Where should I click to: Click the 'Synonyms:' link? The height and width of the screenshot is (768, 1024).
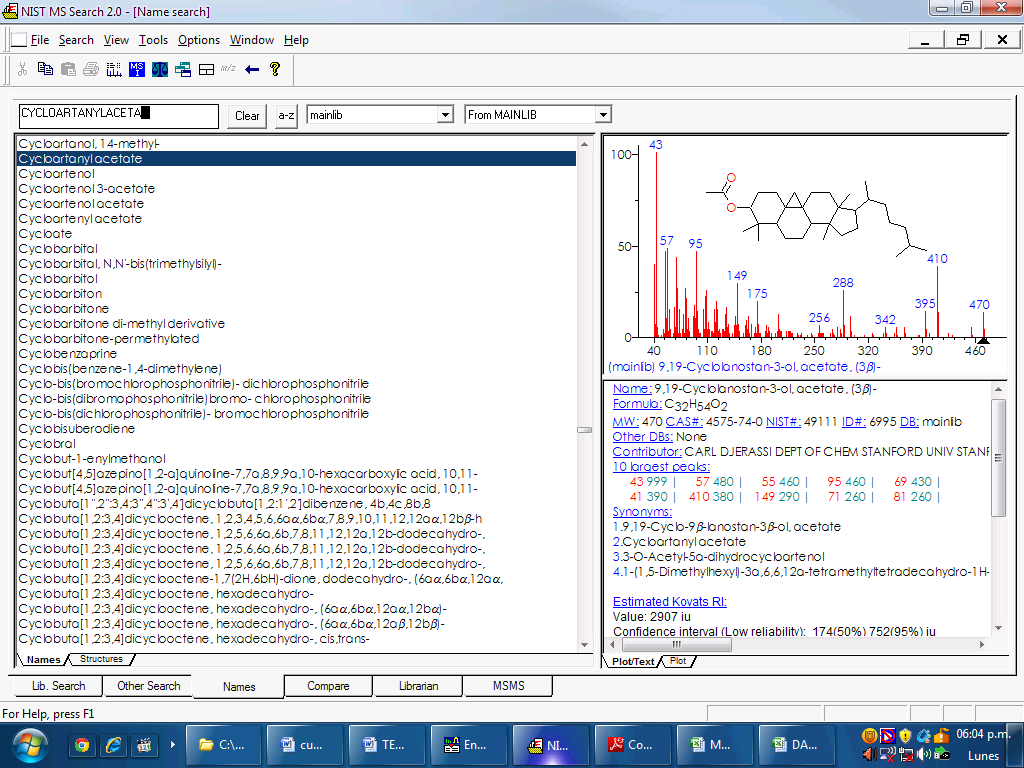pyautogui.click(x=642, y=511)
